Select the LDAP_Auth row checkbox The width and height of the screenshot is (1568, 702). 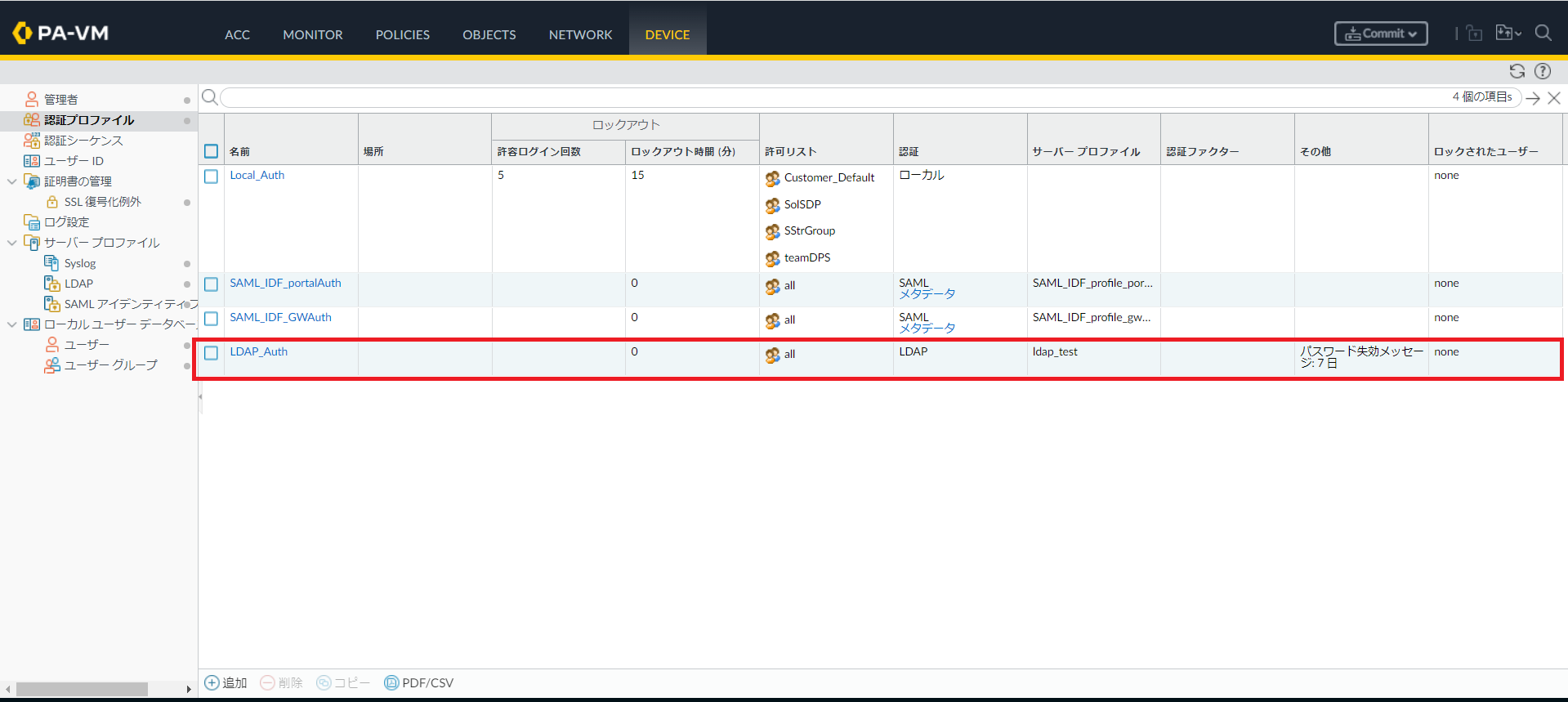211,353
